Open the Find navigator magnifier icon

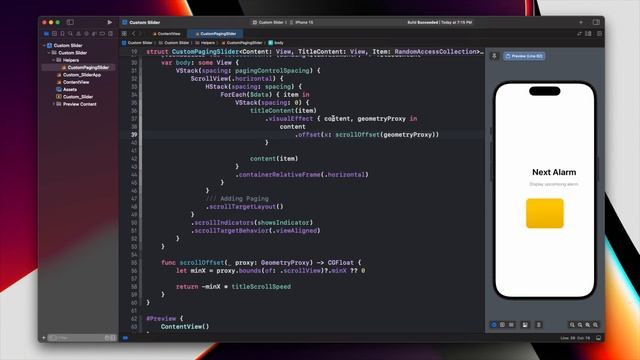[x=70, y=33]
